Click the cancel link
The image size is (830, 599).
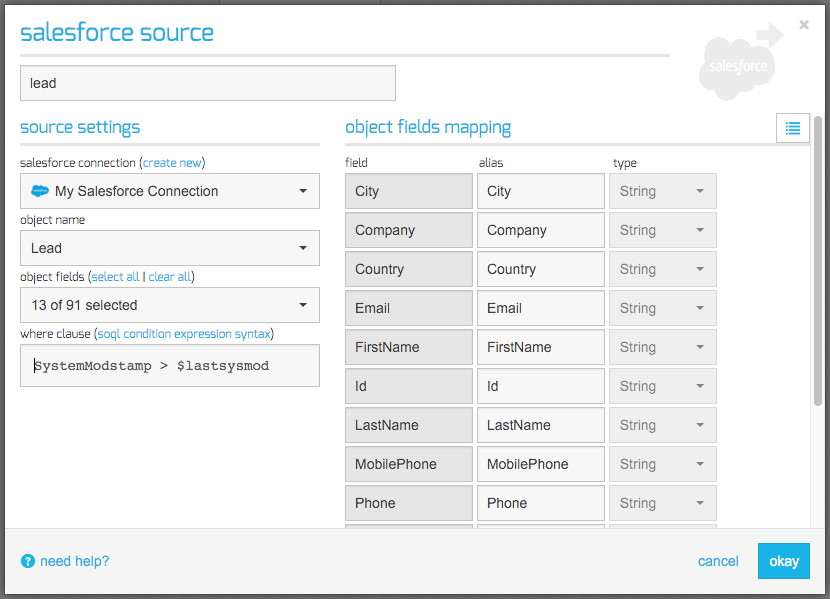[718, 561]
